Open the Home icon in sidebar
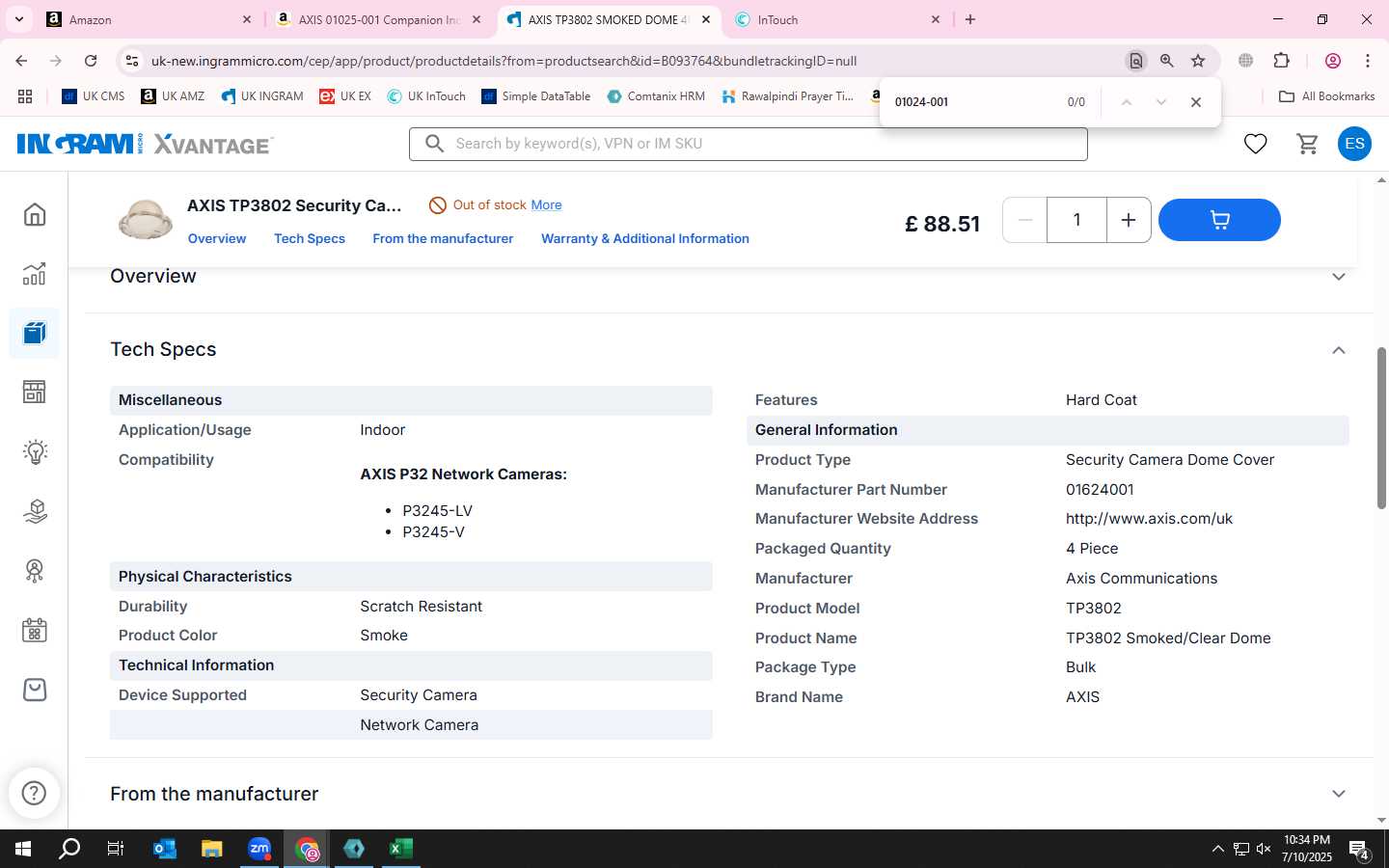This screenshot has width=1389, height=868. (35, 214)
